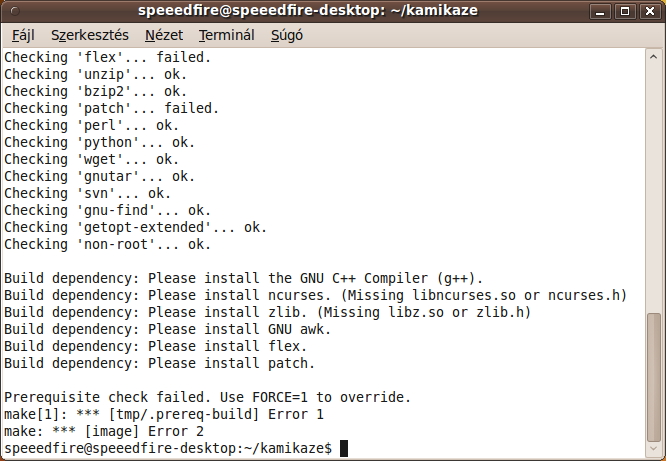Click the "make: *** [image] Error 2" line

(104, 431)
